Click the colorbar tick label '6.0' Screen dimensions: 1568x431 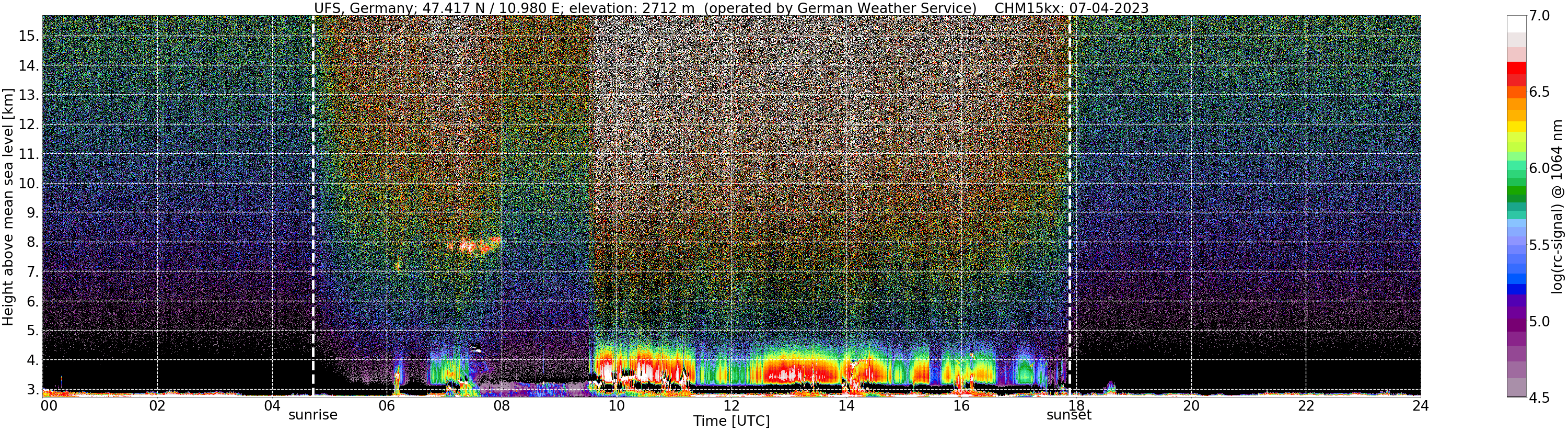[1539, 168]
